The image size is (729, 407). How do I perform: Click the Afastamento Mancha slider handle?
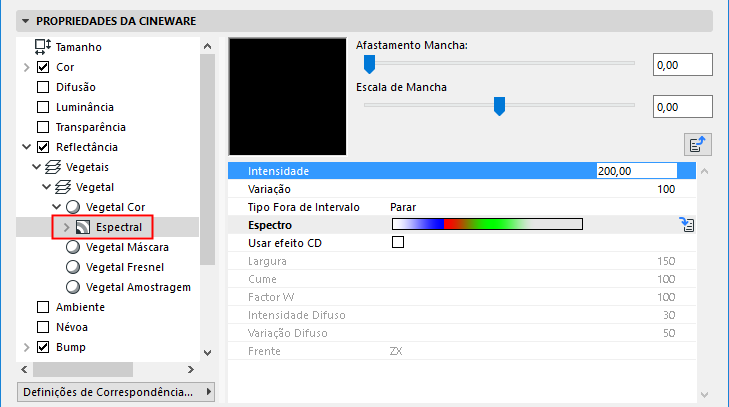point(369,64)
